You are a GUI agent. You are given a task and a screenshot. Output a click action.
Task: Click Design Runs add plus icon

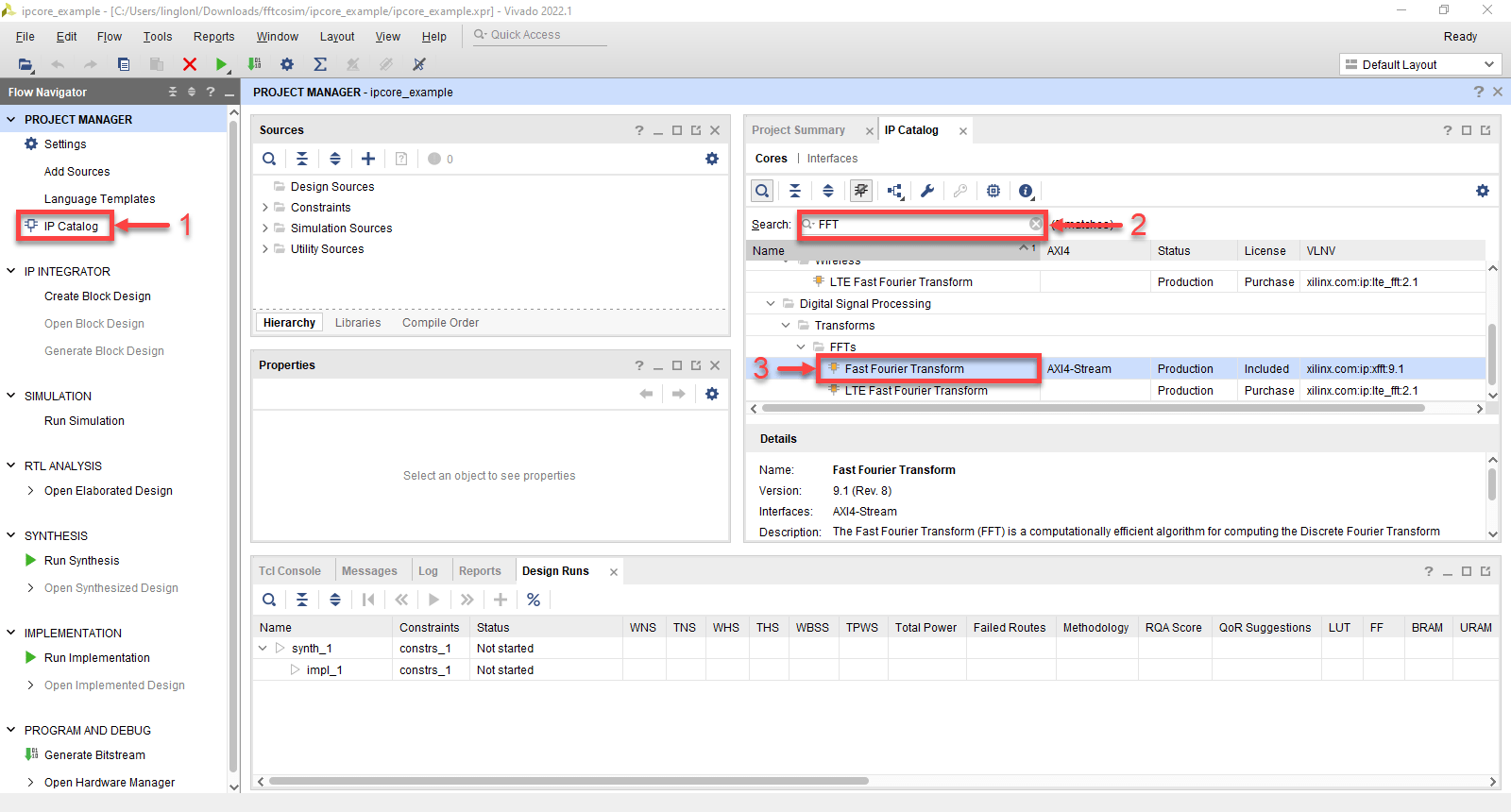click(x=501, y=600)
